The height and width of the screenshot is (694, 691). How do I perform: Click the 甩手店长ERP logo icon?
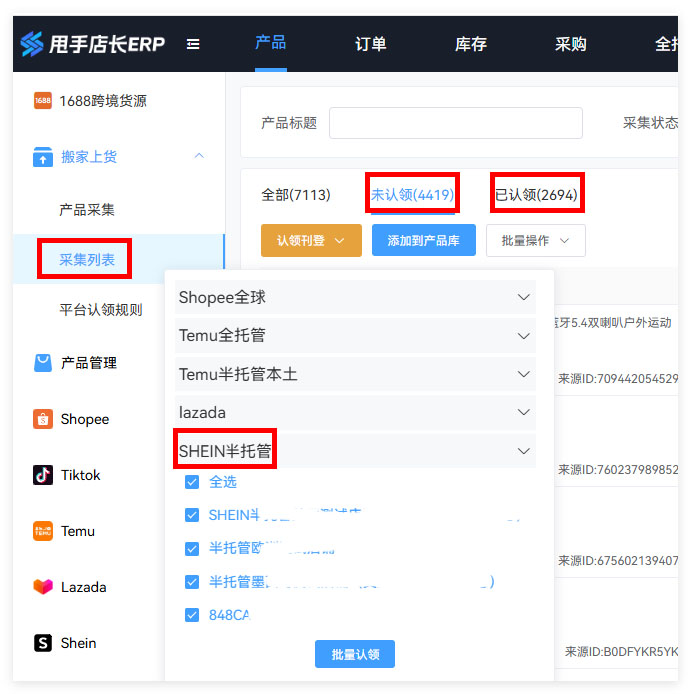[x=31, y=44]
